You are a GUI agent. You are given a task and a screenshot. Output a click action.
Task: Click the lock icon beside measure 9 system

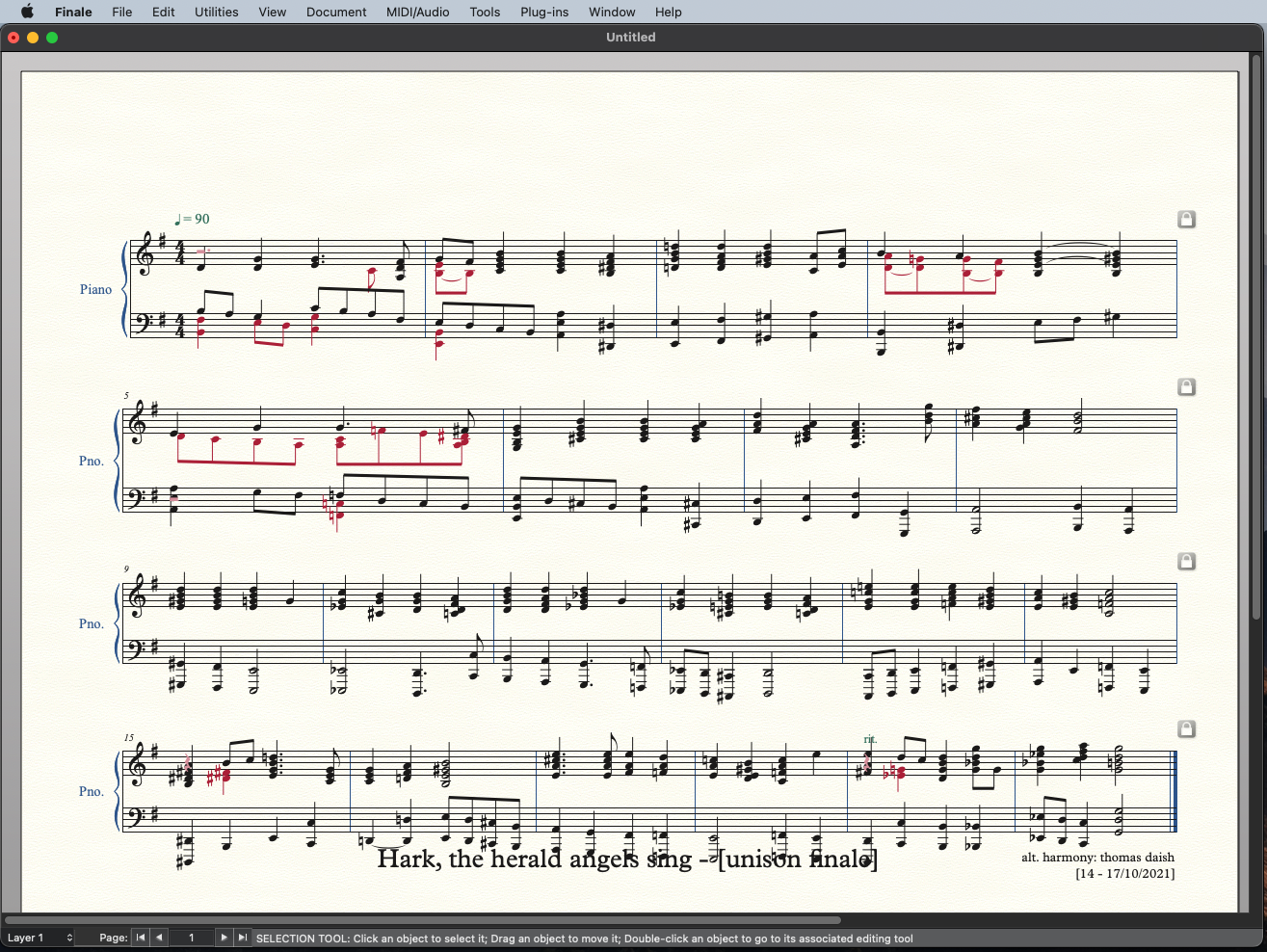pos(1186,561)
